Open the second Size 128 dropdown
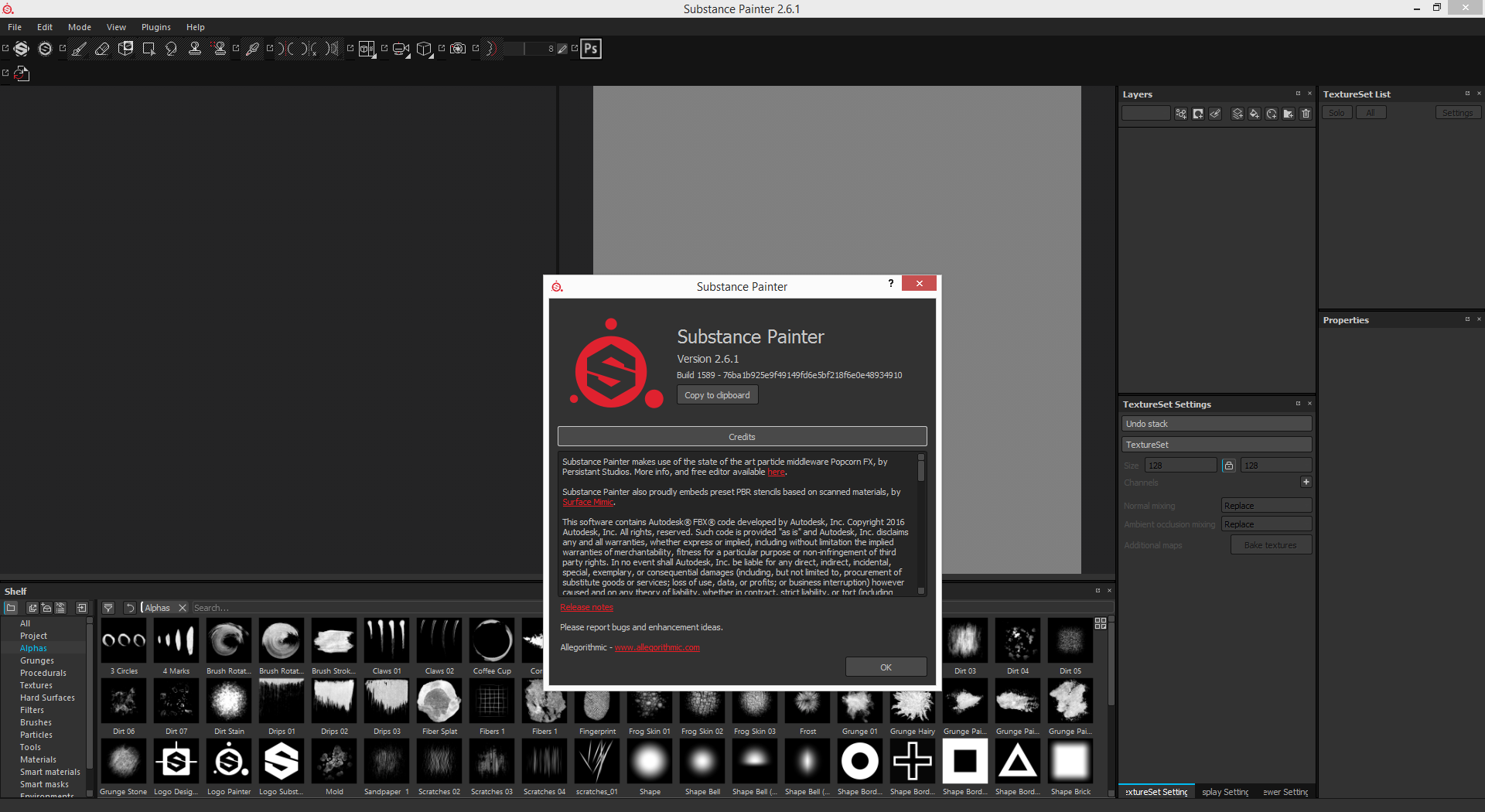This screenshot has width=1485, height=812. coord(1276,466)
